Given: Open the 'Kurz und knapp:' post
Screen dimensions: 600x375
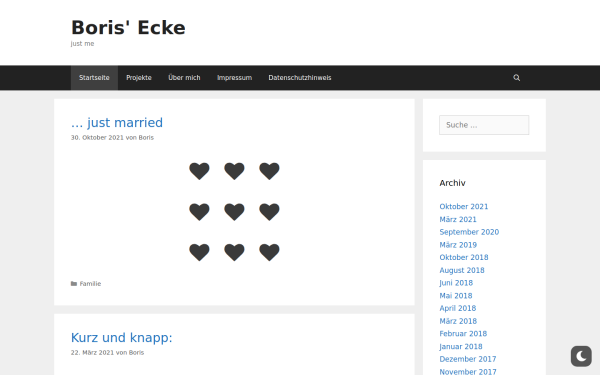Looking at the screenshot, I should [122, 338].
